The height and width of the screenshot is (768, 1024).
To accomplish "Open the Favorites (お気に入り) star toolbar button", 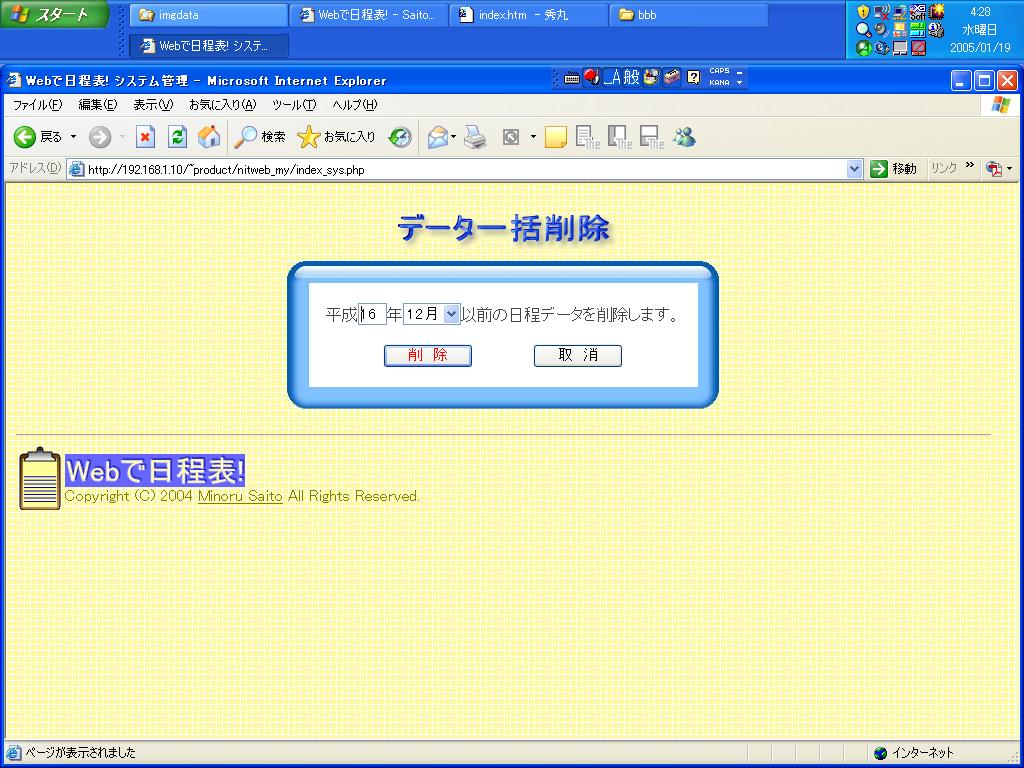I will point(337,138).
